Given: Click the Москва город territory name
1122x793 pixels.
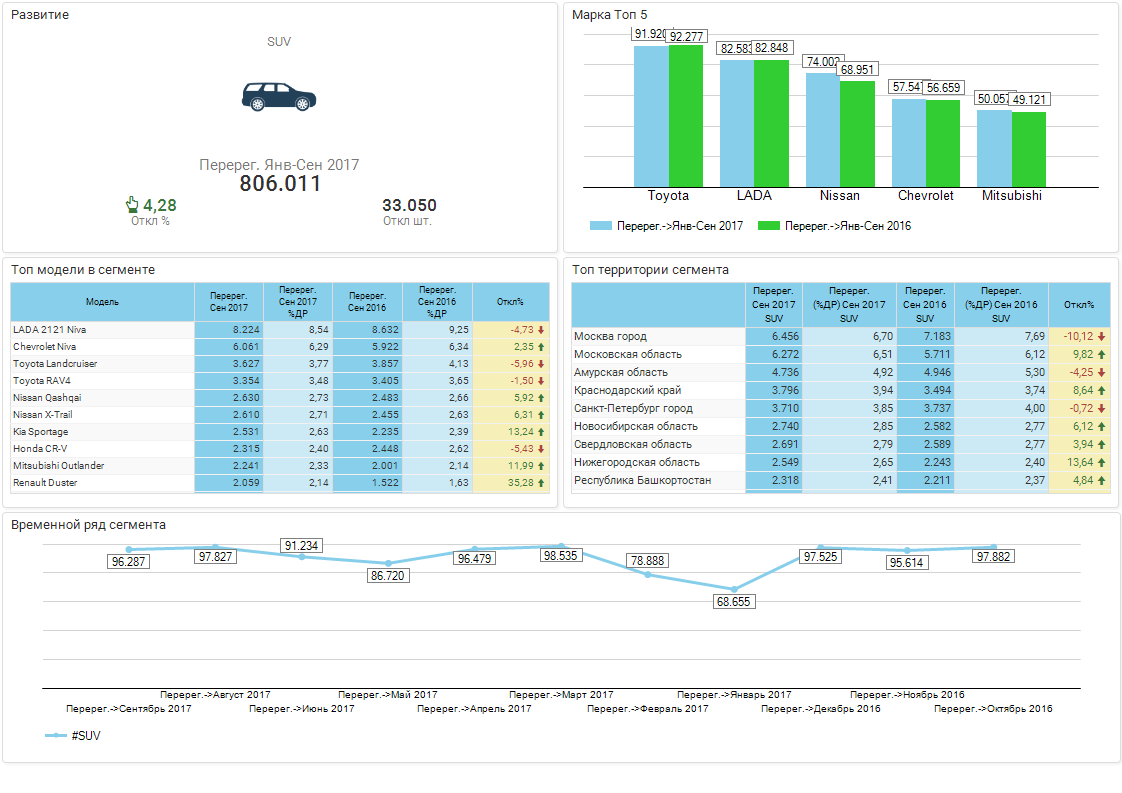Looking at the screenshot, I should click(610, 336).
